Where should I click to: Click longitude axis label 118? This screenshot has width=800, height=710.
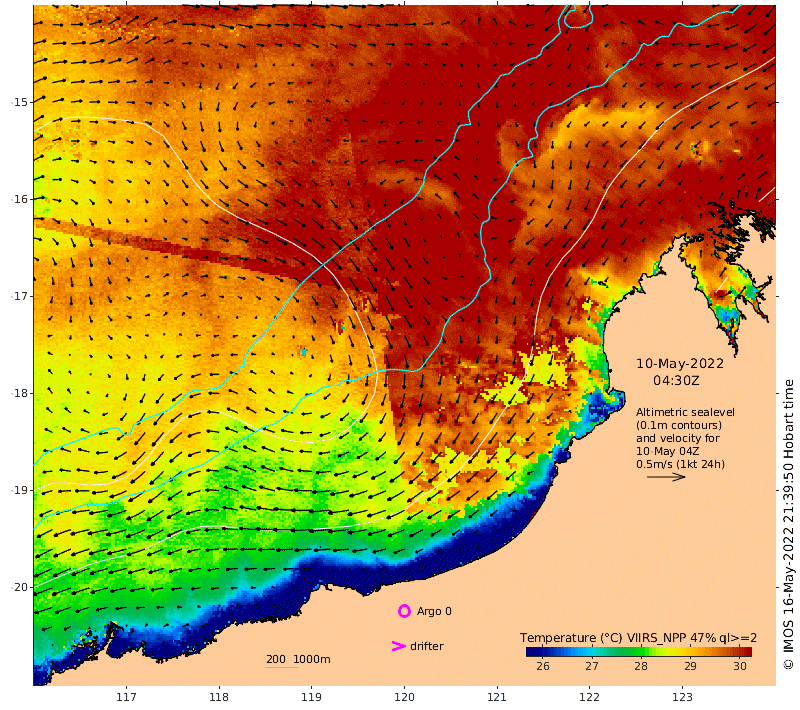tap(219, 697)
